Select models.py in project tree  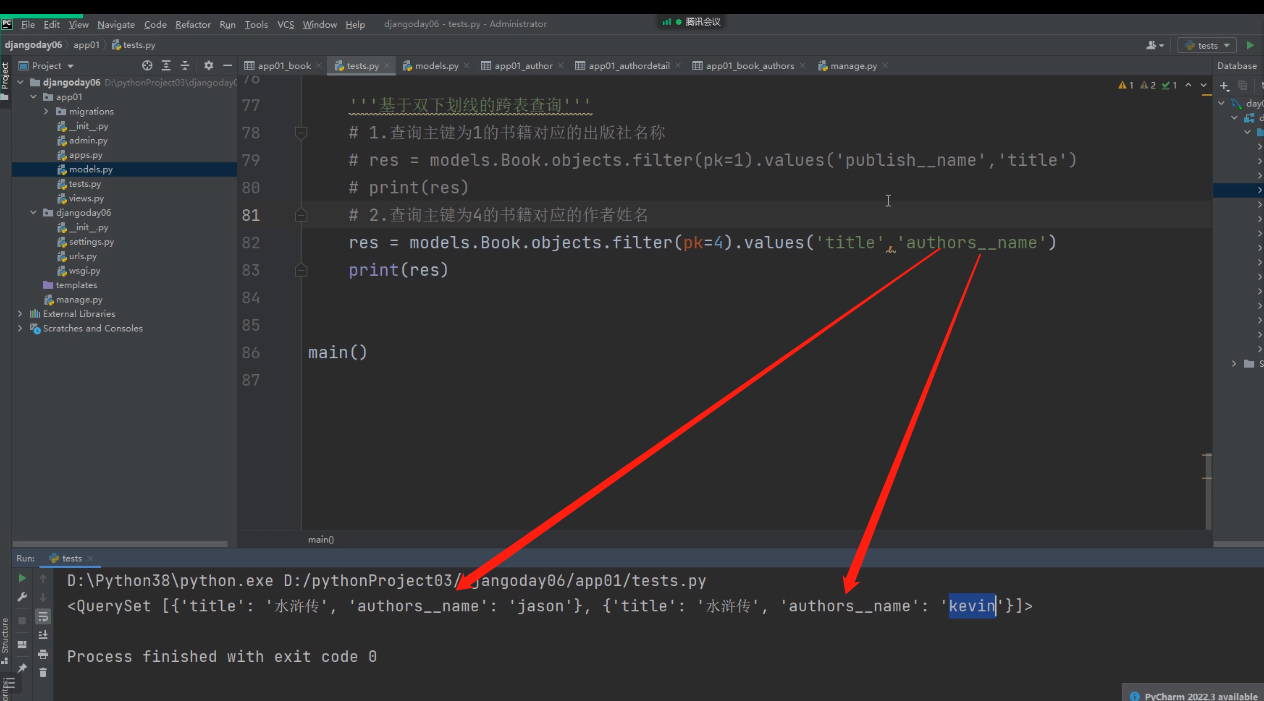pyautogui.click(x=124, y=170)
